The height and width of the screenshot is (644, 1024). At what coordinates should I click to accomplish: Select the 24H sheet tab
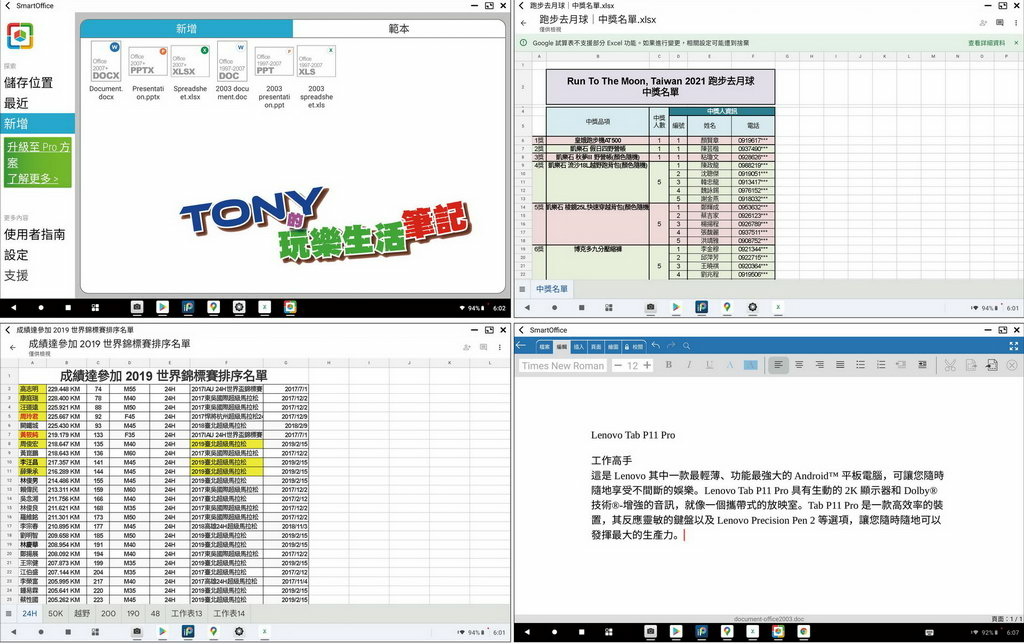(x=30, y=613)
